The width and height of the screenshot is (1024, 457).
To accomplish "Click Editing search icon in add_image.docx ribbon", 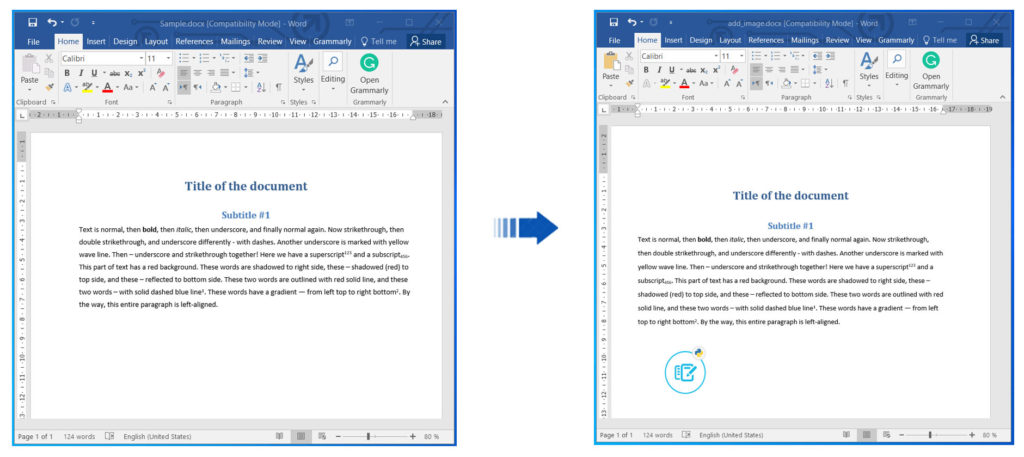I will point(896,60).
